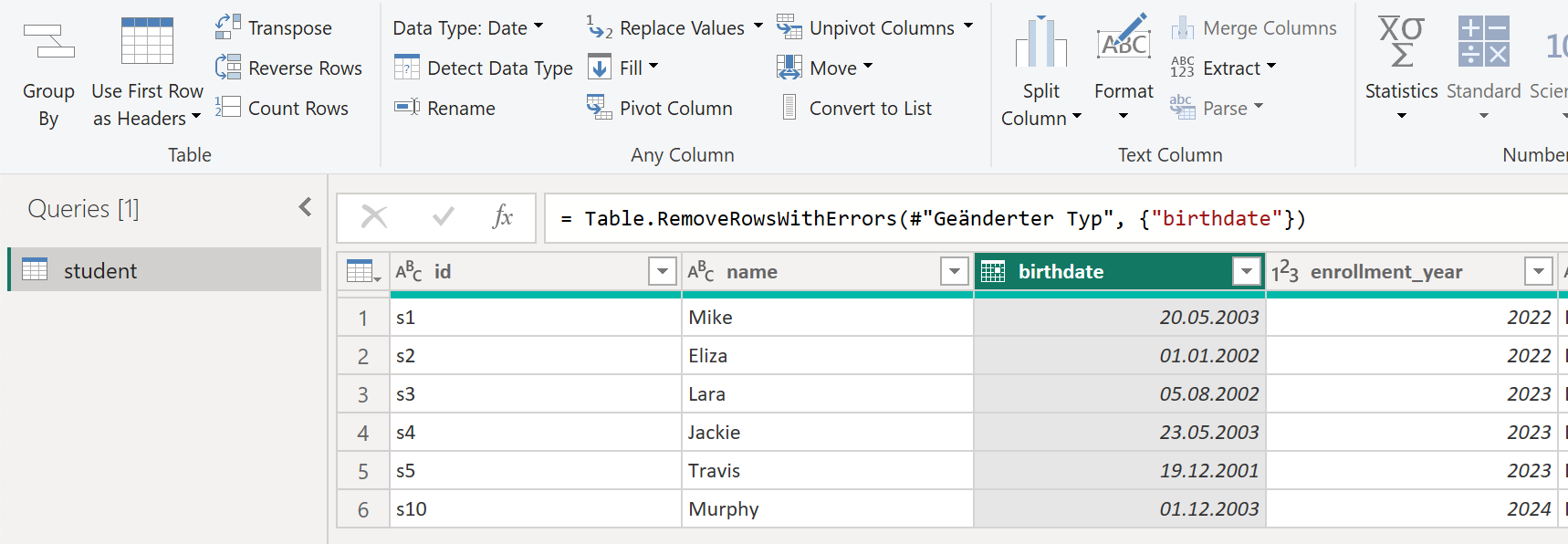Click birthdate column date type icon
Screen dimensions: 1568x544
pos(993,271)
